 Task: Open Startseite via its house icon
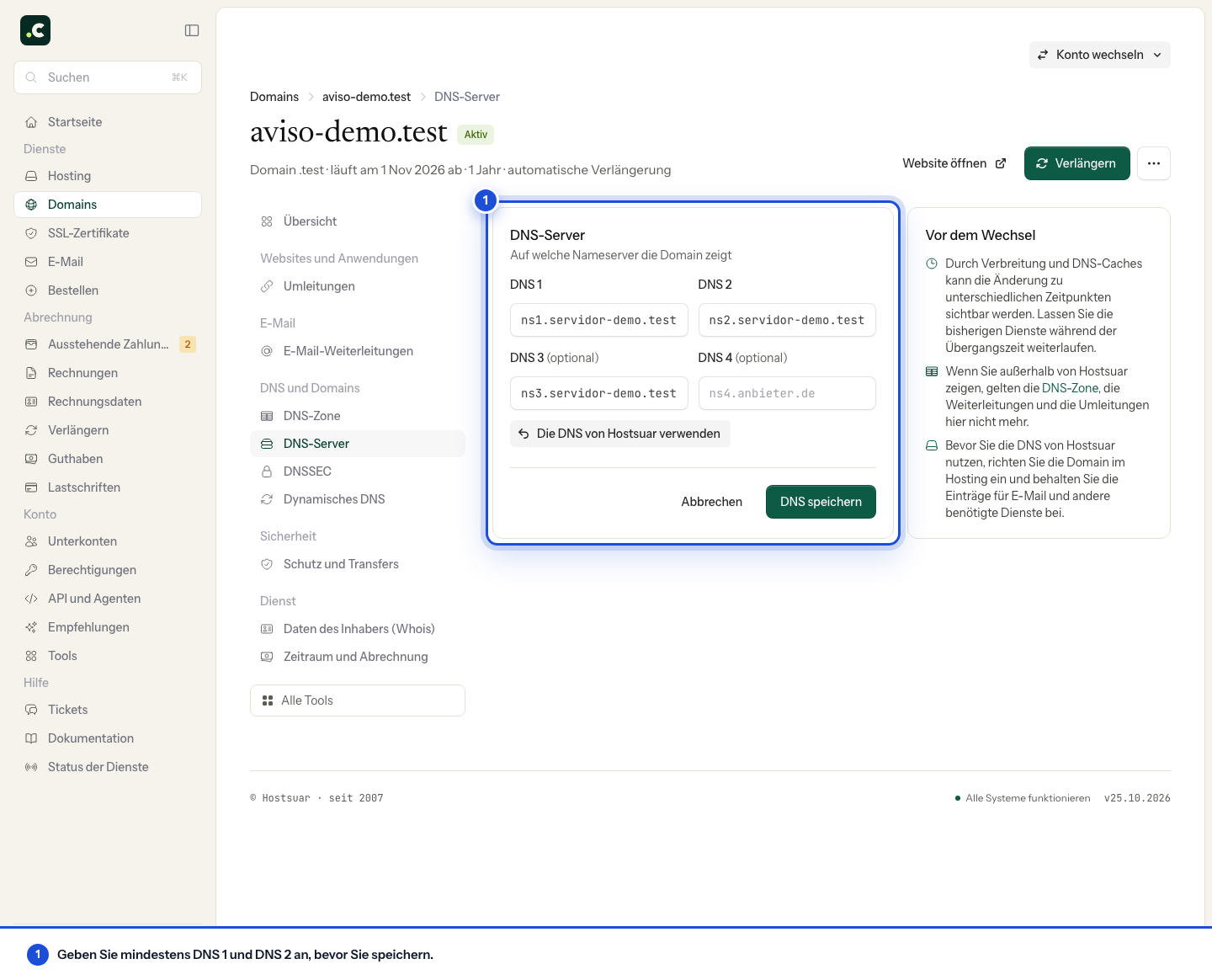(31, 122)
